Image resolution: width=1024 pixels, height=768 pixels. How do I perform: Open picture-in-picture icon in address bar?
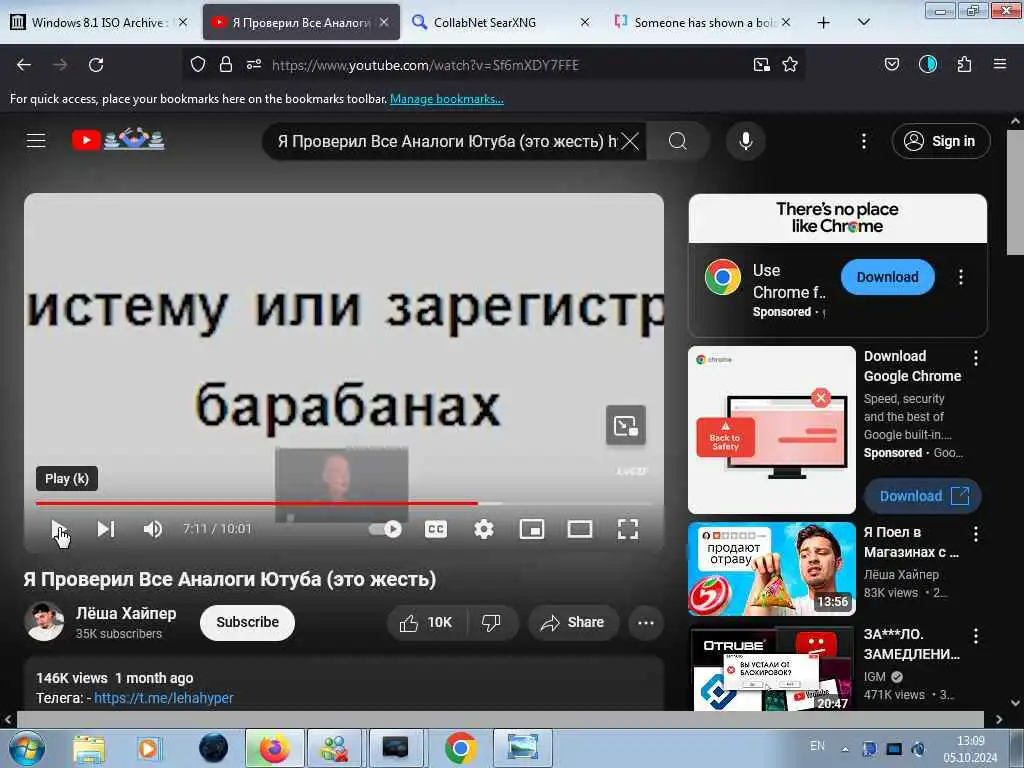click(x=761, y=64)
